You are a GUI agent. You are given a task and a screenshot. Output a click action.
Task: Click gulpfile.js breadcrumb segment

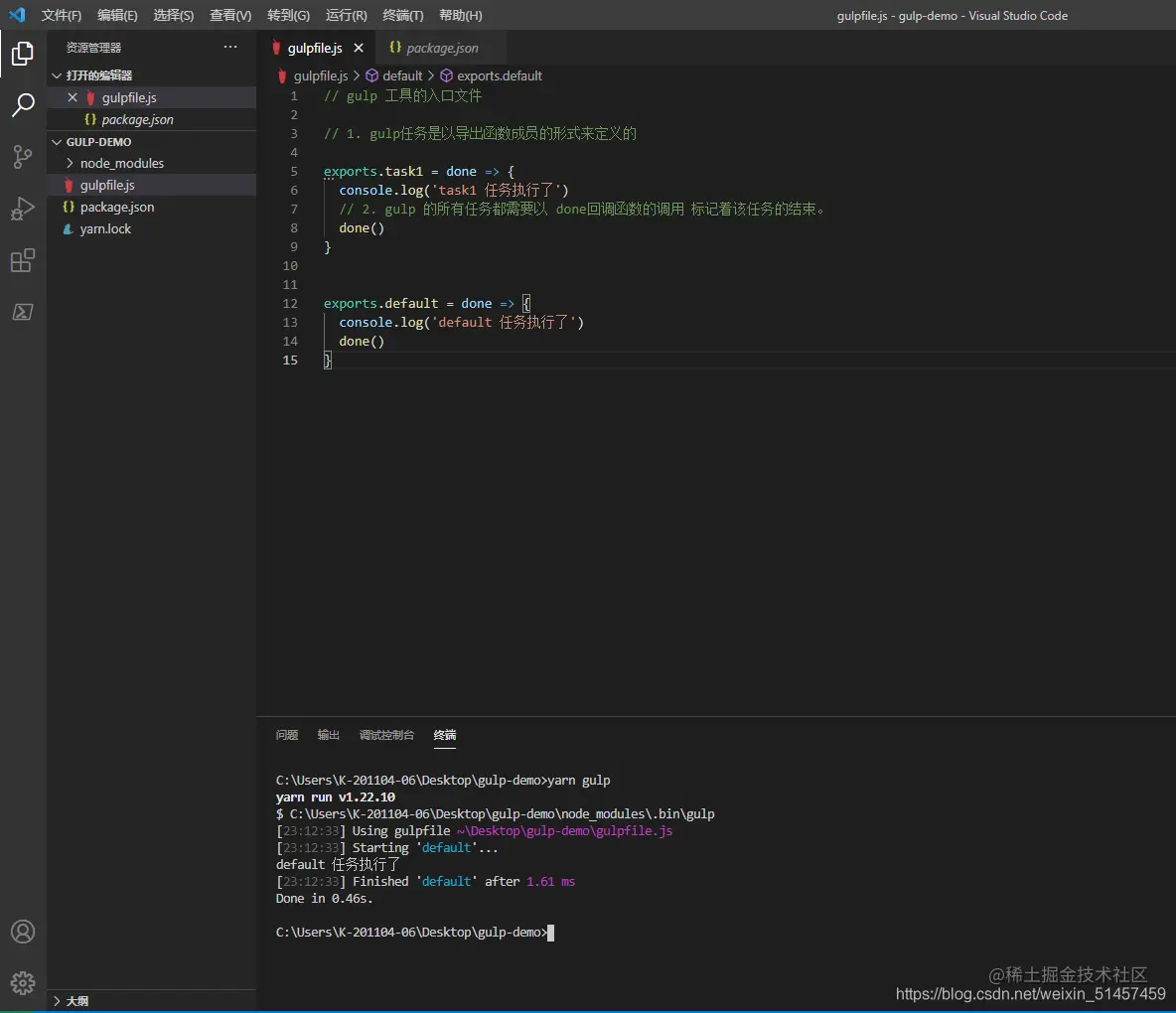click(320, 75)
